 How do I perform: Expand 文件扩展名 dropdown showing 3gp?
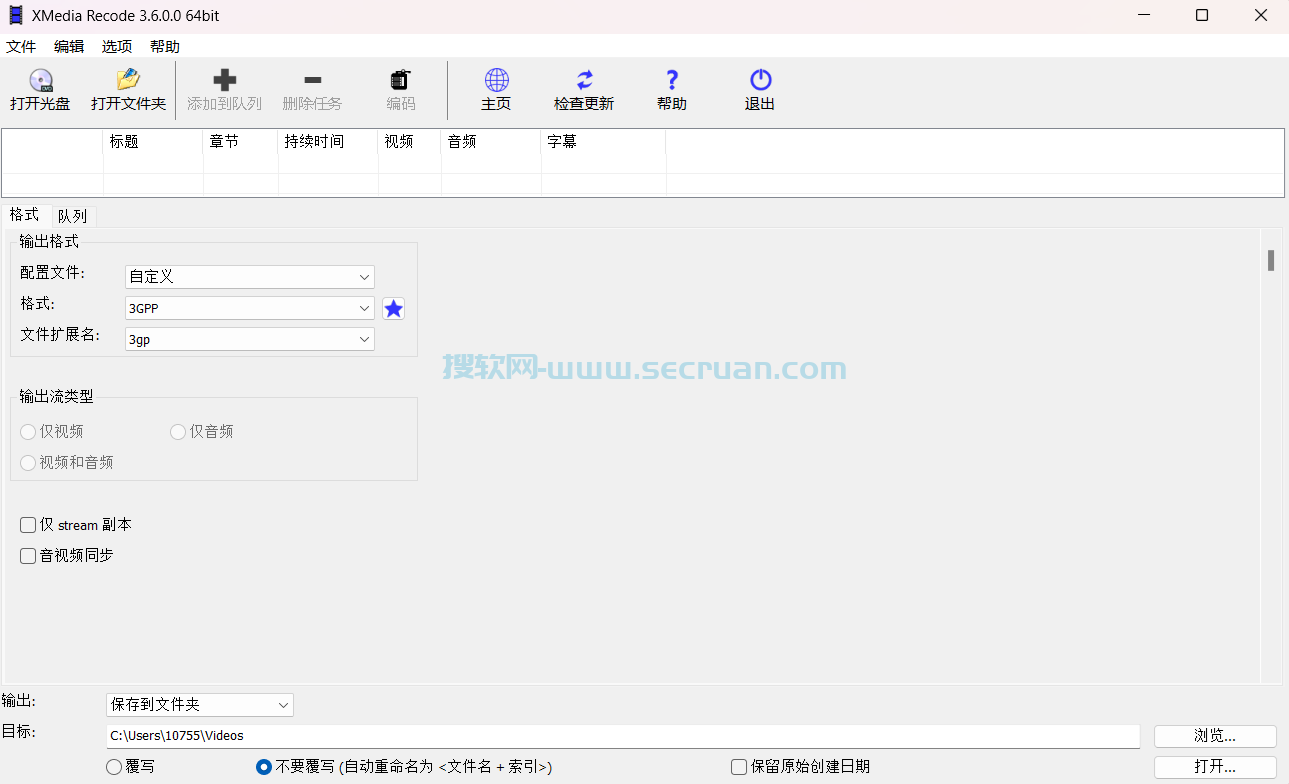[250, 339]
